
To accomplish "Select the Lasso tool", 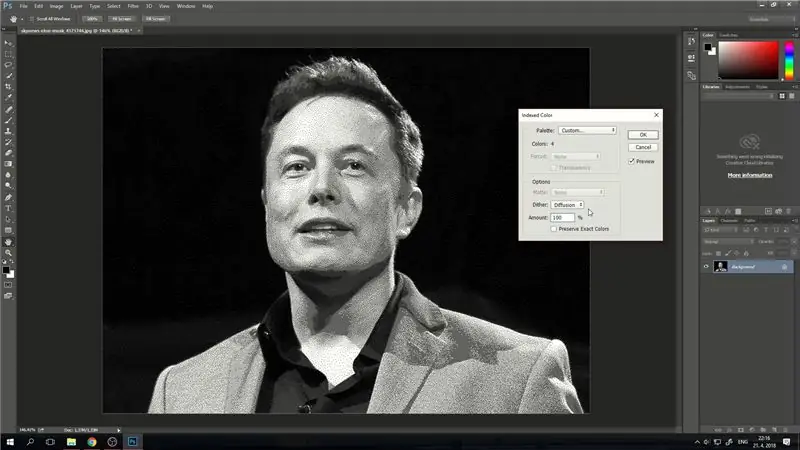I will [8, 65].
